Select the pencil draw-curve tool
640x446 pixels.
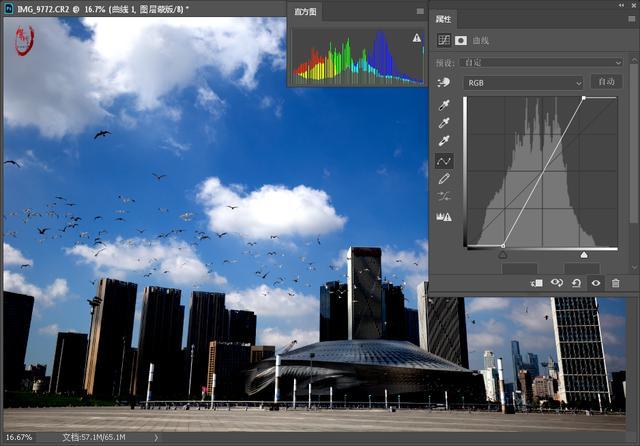pyautogui.click(x=444, y=178)
